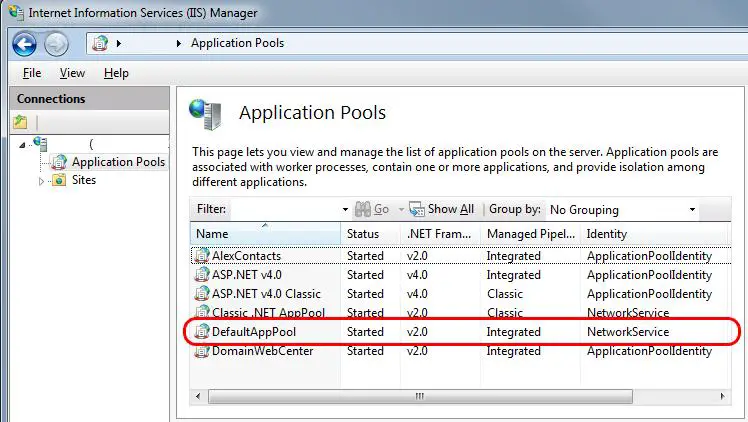Screen dimensions: 748x422
Task: Click the Application Pools tree node icon
Action: click(59, 162)
